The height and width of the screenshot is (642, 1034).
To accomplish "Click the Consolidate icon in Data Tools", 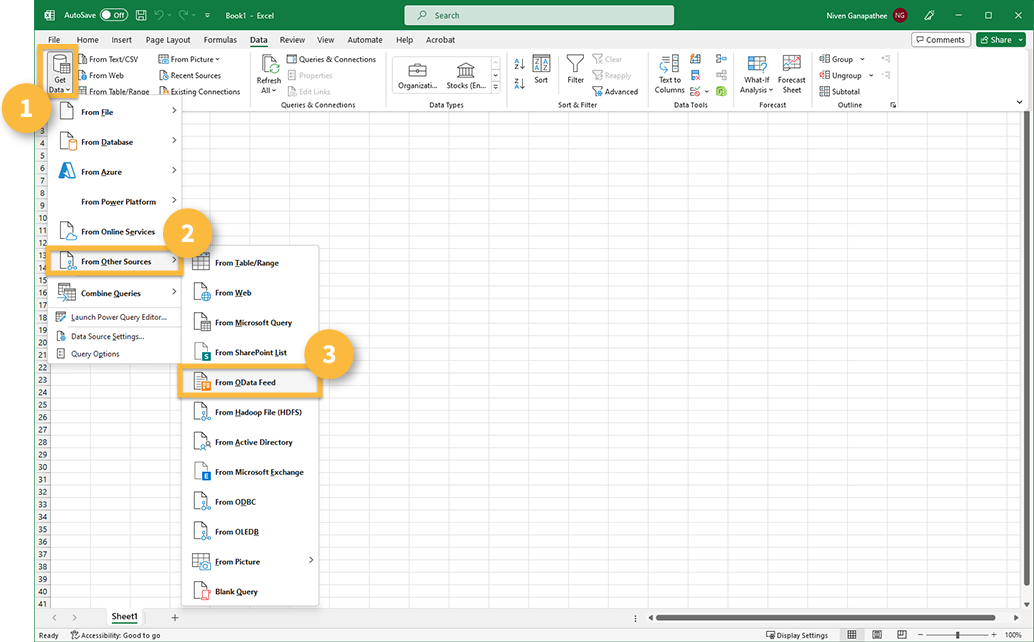I will tap(721, 59).
